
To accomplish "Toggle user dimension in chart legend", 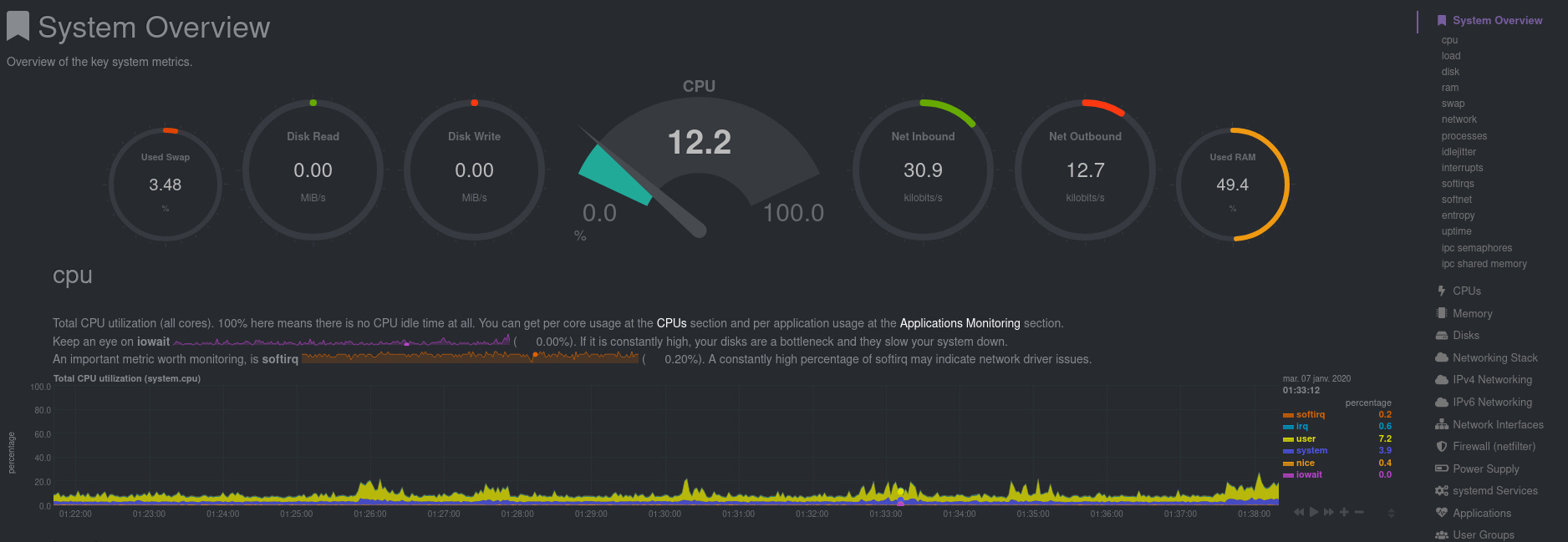I will pyautogui.click(x=1306, y=438).
